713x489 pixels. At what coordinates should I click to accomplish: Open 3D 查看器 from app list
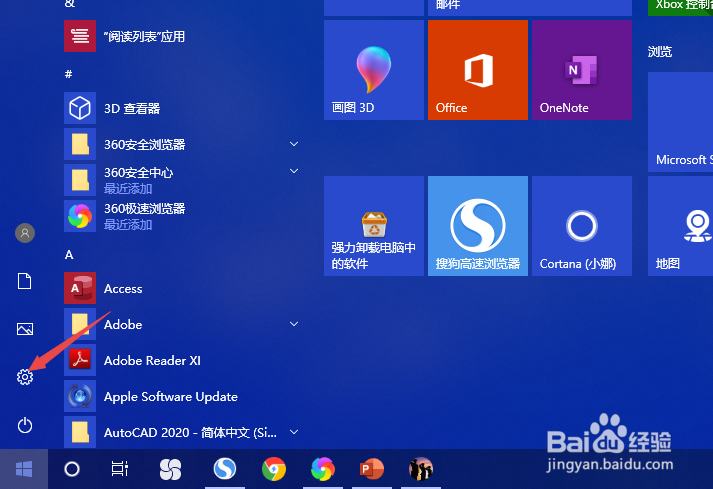tap(182, 108)
